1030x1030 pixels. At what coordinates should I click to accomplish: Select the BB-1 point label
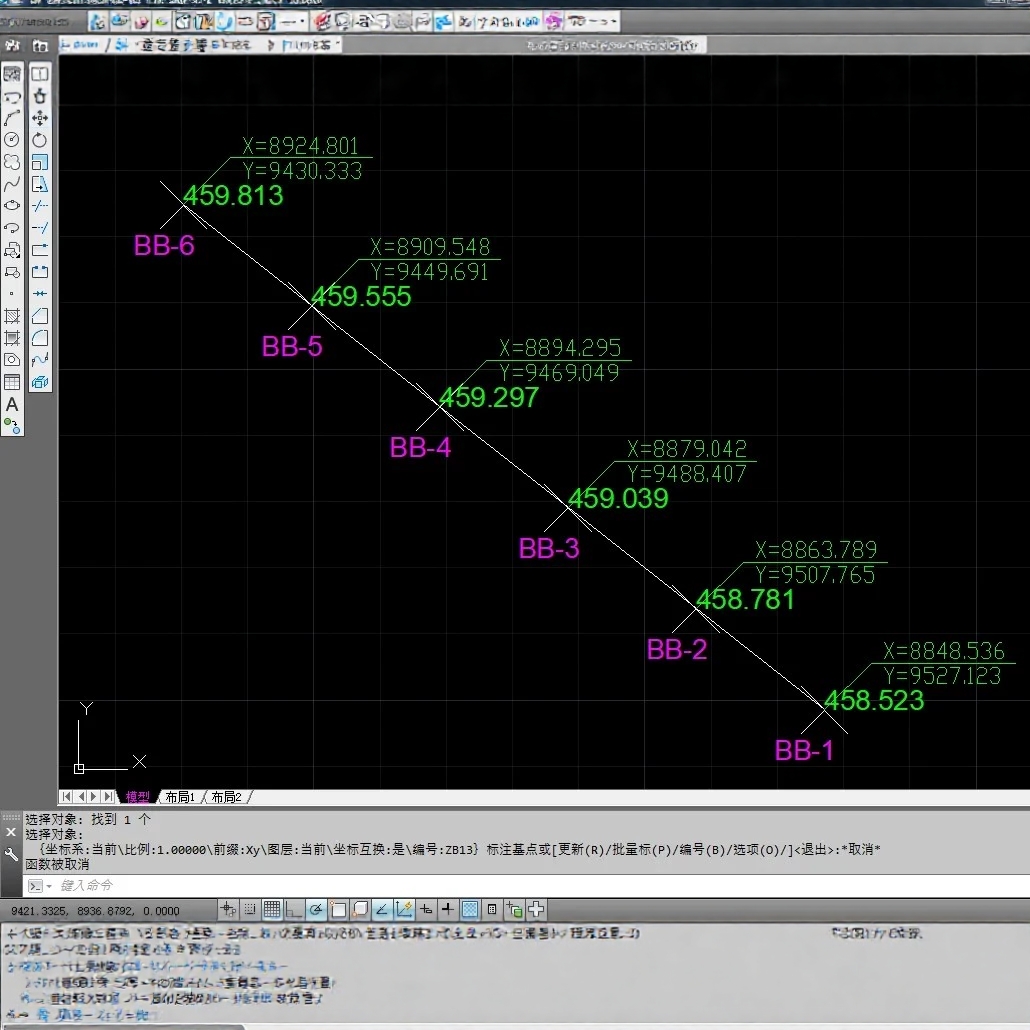804,750
